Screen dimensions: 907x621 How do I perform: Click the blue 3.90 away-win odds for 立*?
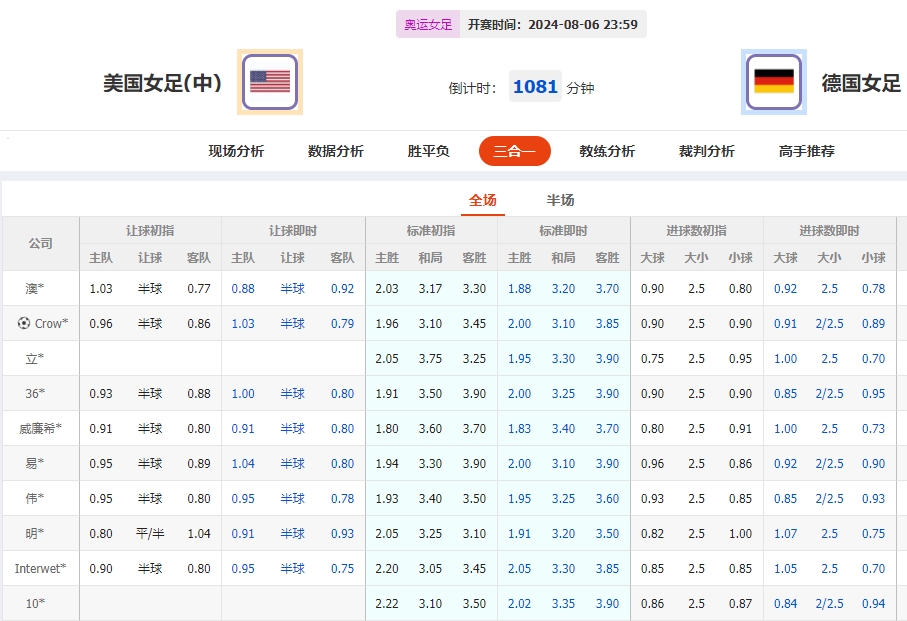608,358
